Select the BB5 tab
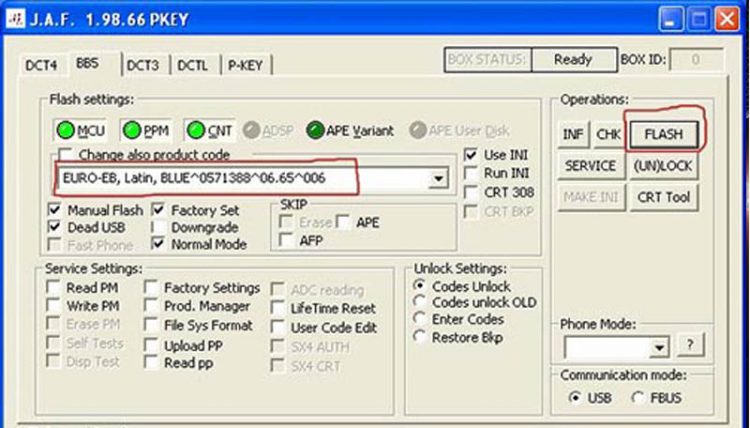The image size is (750, 428). [88, 63]
